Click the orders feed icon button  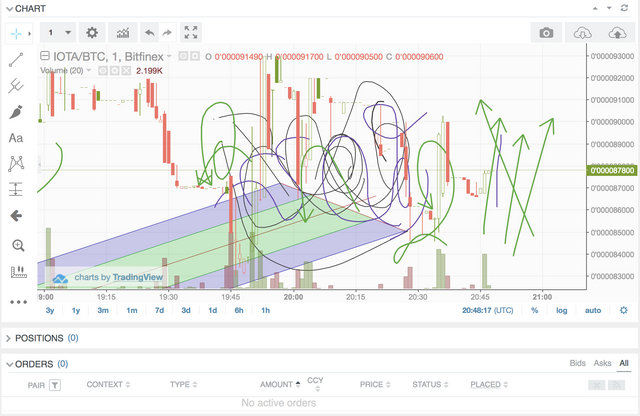click(616, 385)
